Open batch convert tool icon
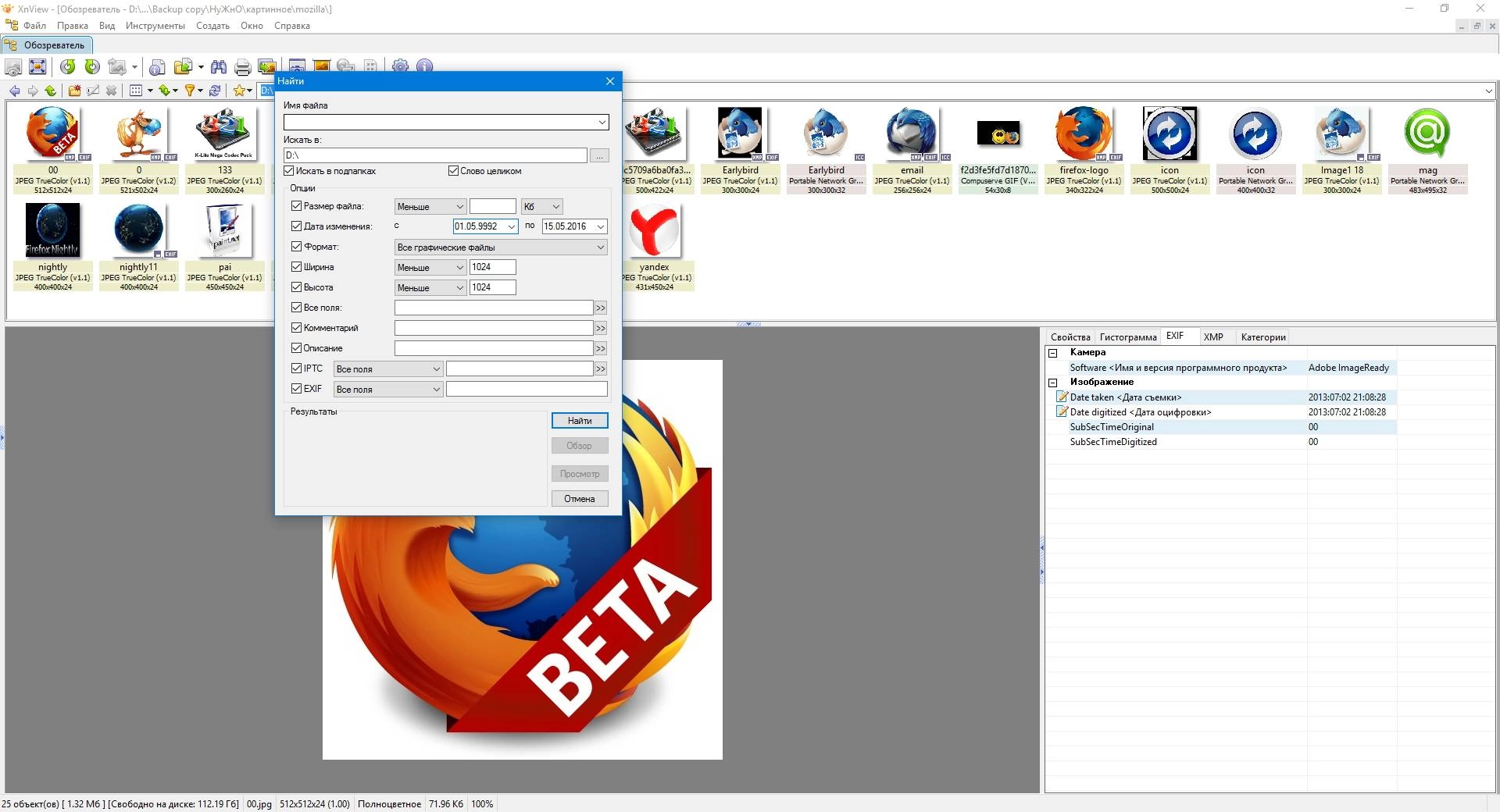Image resolution: width=1500 pixels, height=812 pixels. pyautogui.click(x=267, y=66)
